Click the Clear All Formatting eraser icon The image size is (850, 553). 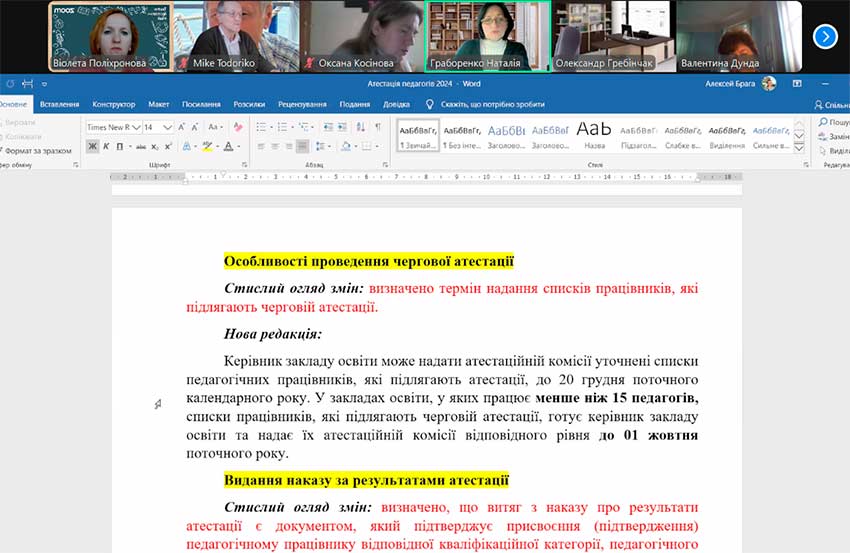pos(237,127)
